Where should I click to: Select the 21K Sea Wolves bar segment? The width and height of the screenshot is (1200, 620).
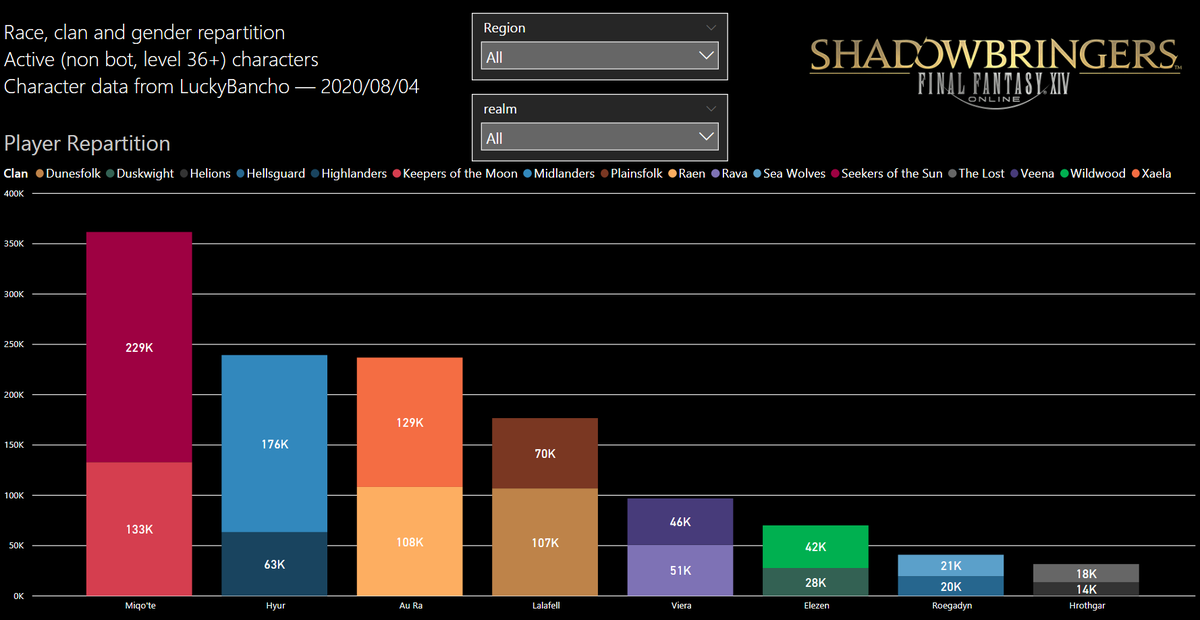951,565
